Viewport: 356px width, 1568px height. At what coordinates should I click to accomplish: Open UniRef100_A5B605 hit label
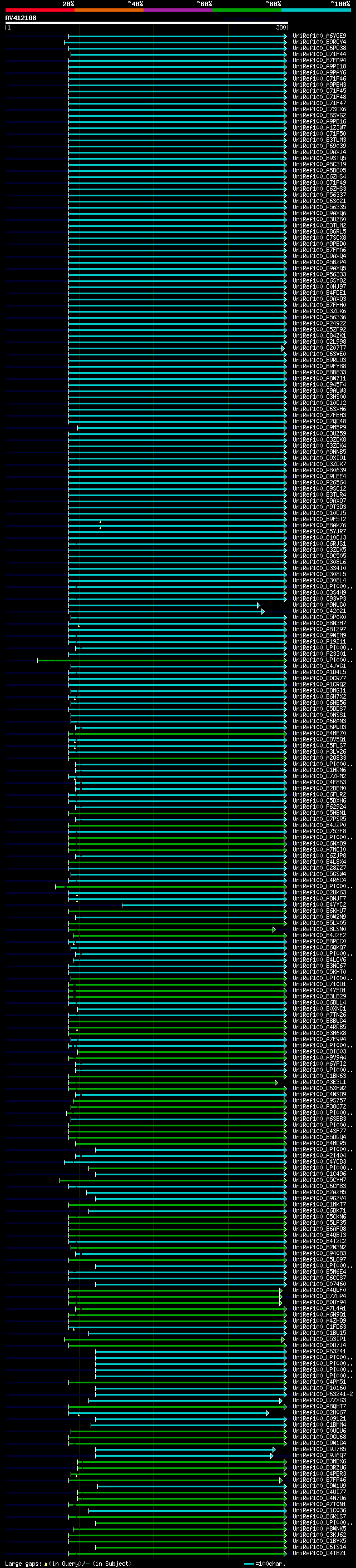[x=319, y=170]
